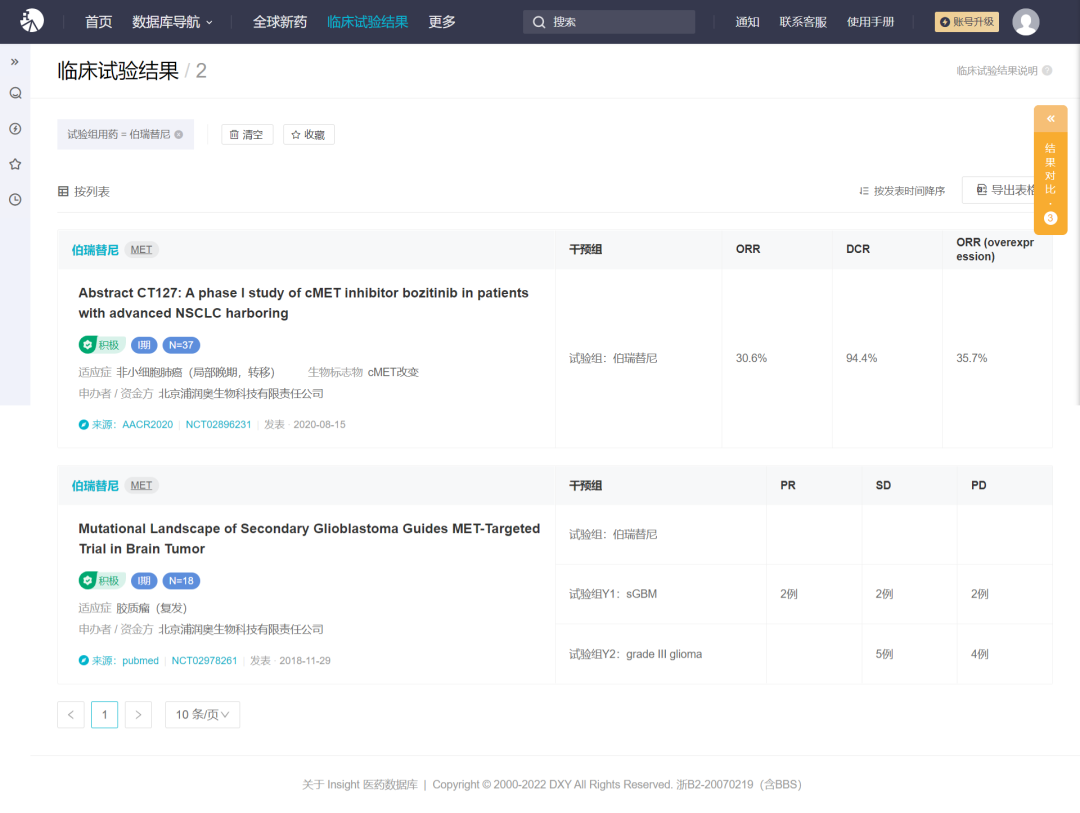Click the user avatar icon

click(1025, 22)
